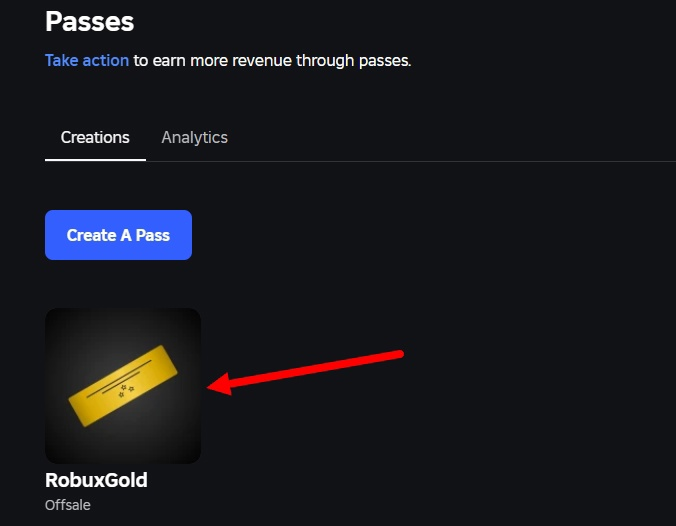Click the red arrow pointing at the pass
The width and height of the screenshot is (676, 526).
click(310, 367)
